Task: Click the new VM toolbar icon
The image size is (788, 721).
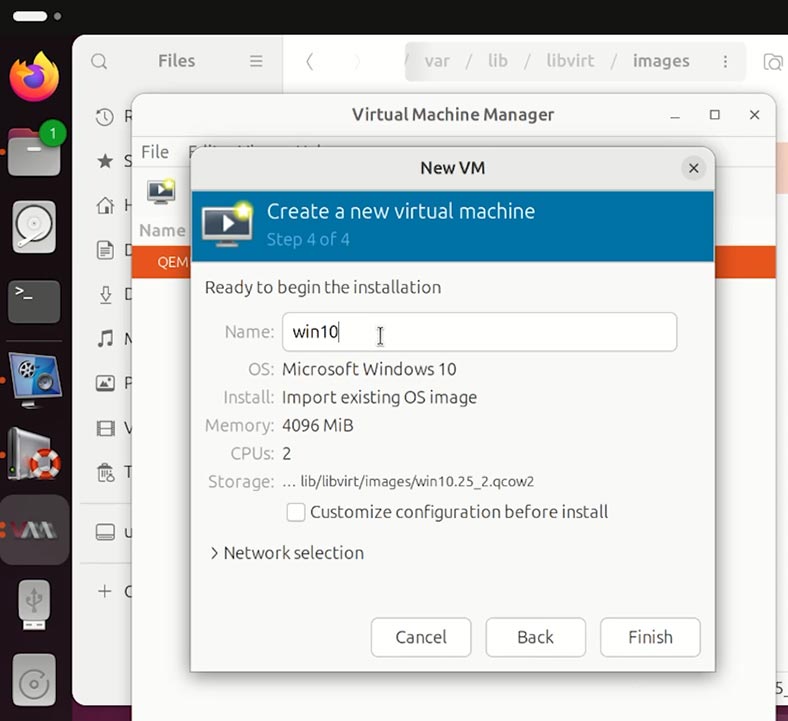Action: point(161,191)
